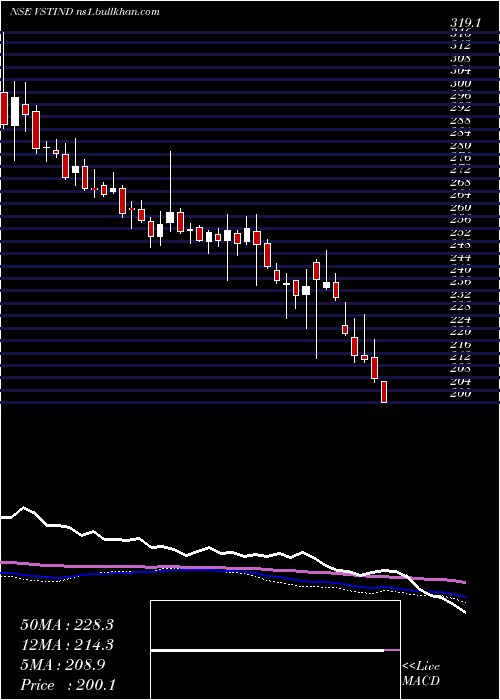
Task: Click the 260 price axis label
Action: [x=462, y=208]
